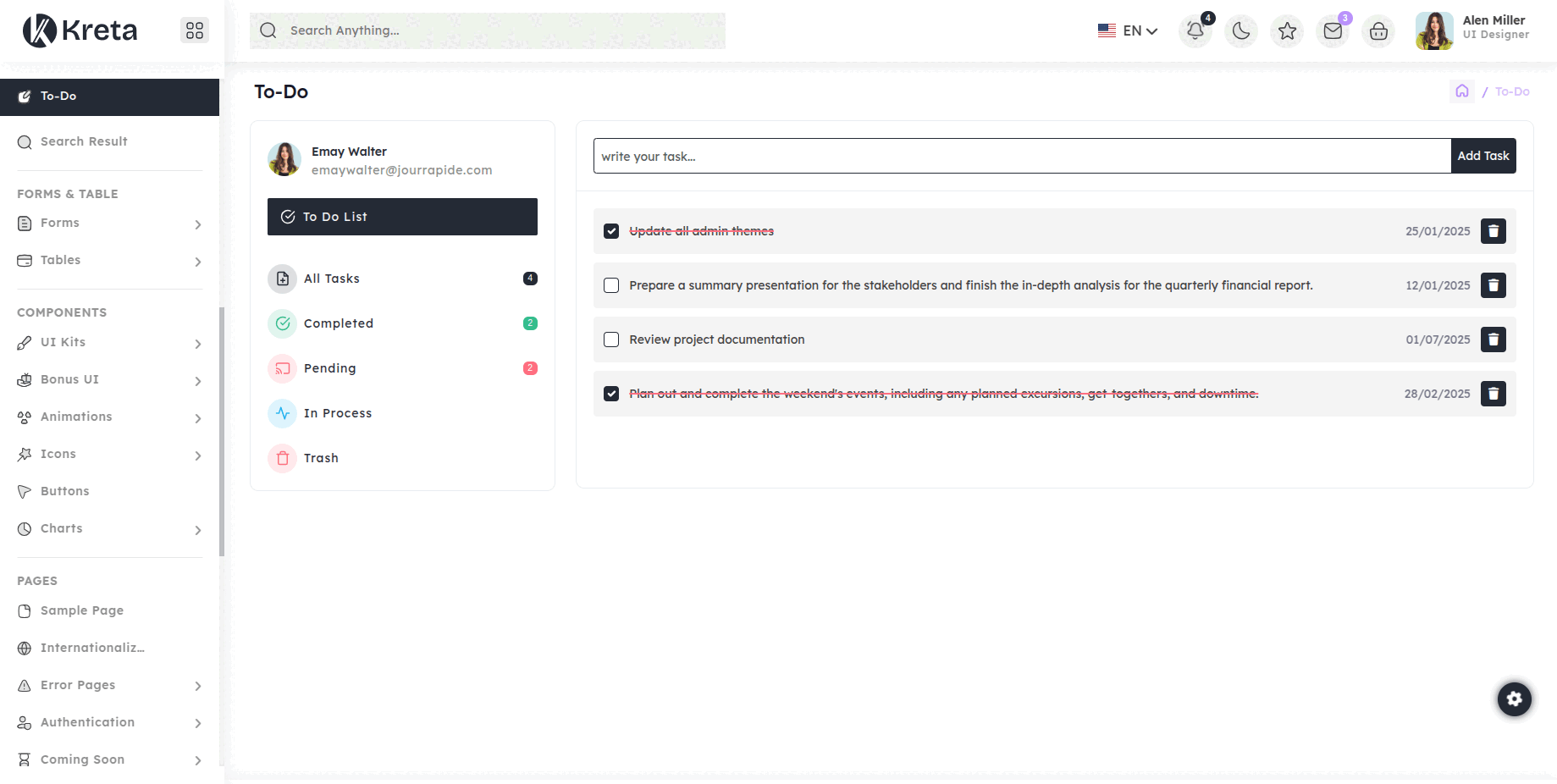Click the home breadcrumb icon
This screenshot has width=1557, height=784.
click(1461, 91)
